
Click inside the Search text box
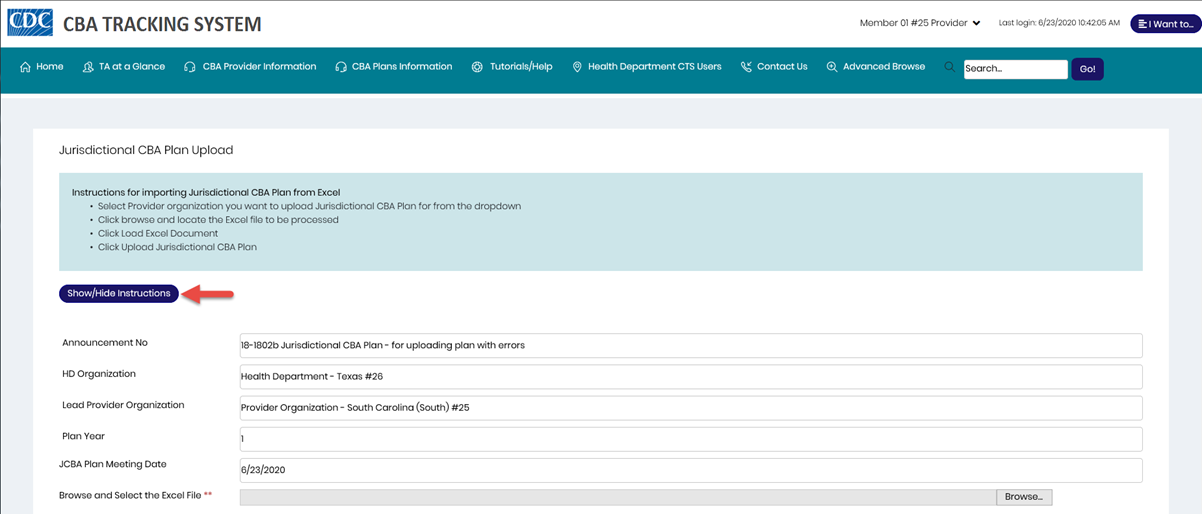[1015, 69]
